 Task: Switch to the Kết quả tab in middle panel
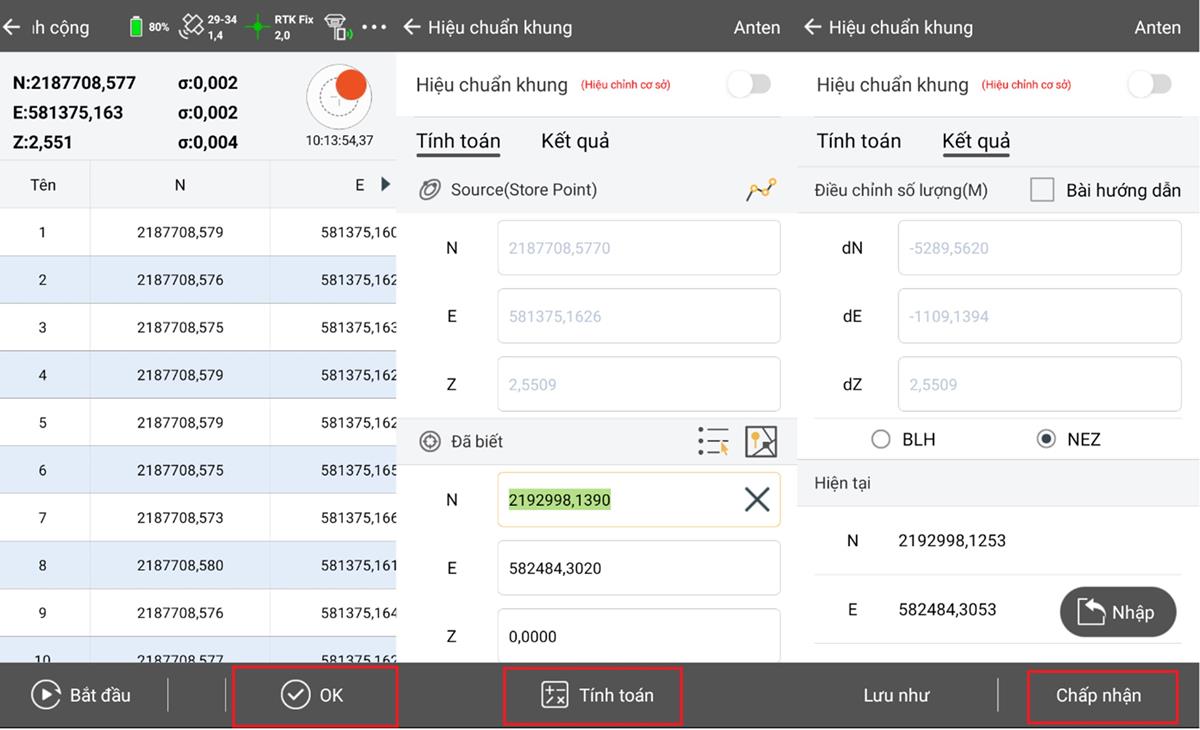tap(575, 141)
